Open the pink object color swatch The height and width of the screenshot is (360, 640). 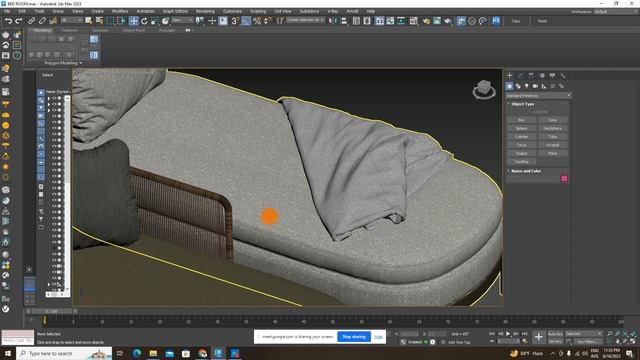tap(564, 179)
